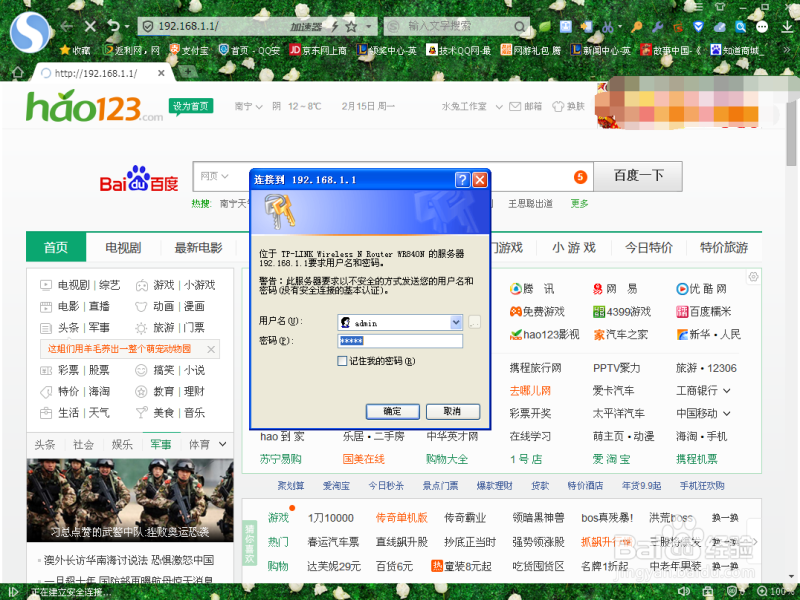Click the speaker mute icon in status bar

684,591
